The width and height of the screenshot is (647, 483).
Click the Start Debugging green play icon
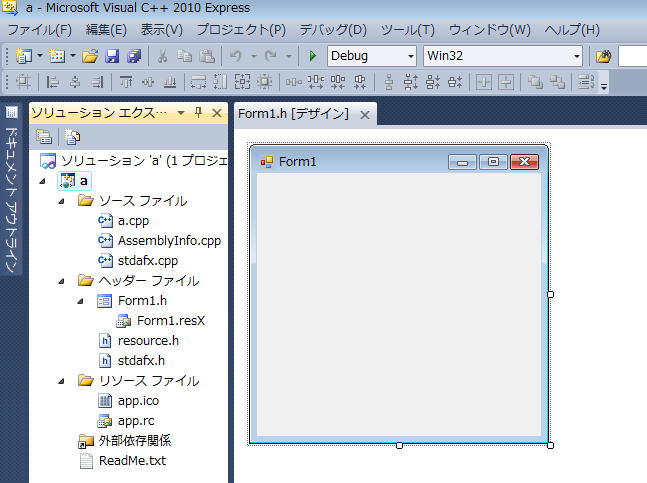(x=313, y=56)
